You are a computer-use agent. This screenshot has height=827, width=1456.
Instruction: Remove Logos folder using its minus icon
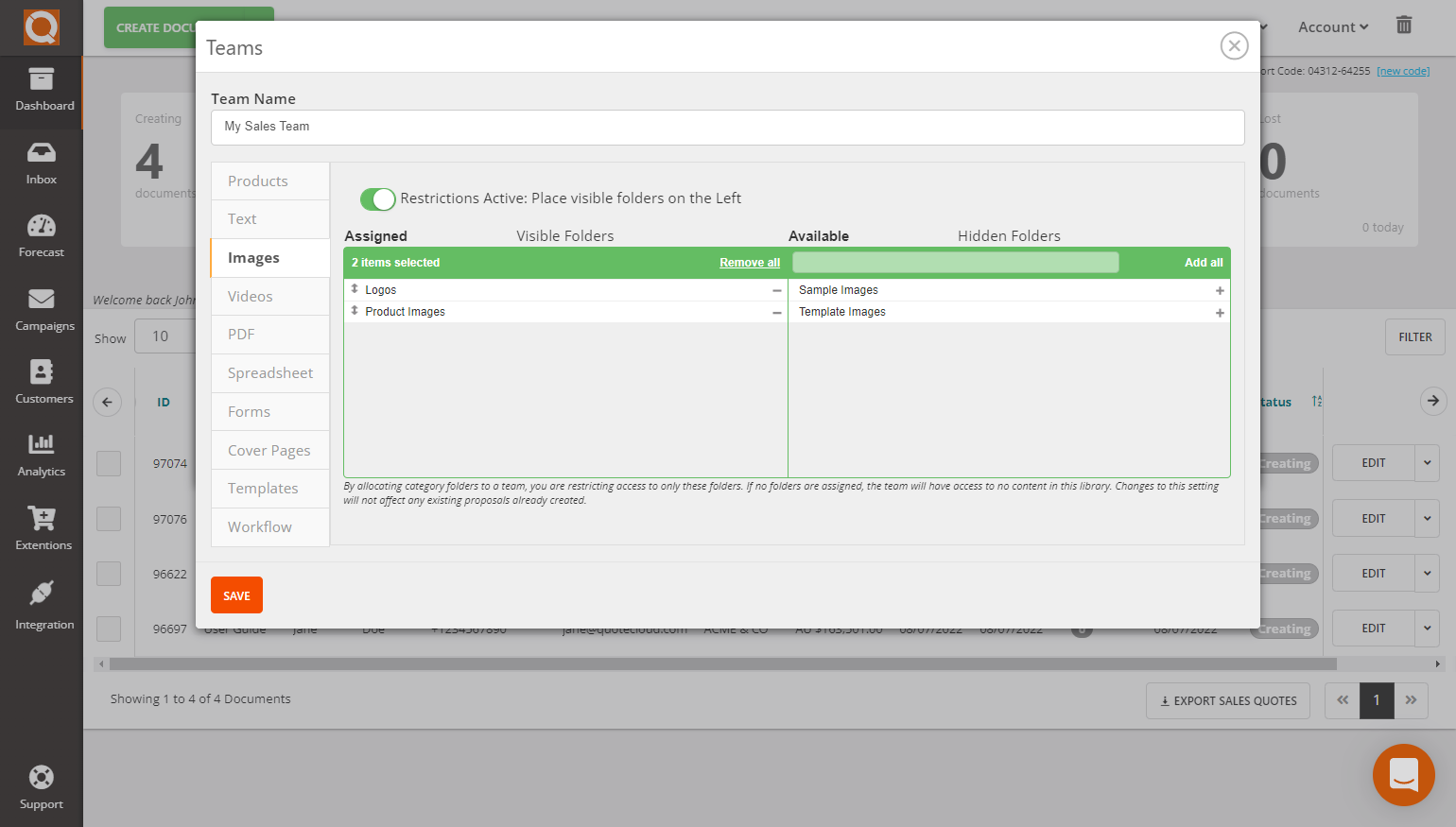(776, 290)
